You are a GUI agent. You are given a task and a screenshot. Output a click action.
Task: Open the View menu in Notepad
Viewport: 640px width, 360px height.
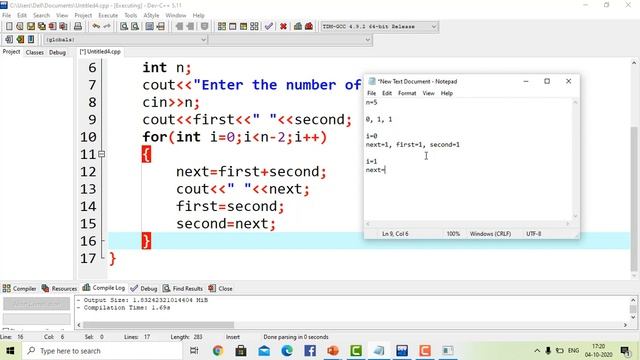click(428, 93)
